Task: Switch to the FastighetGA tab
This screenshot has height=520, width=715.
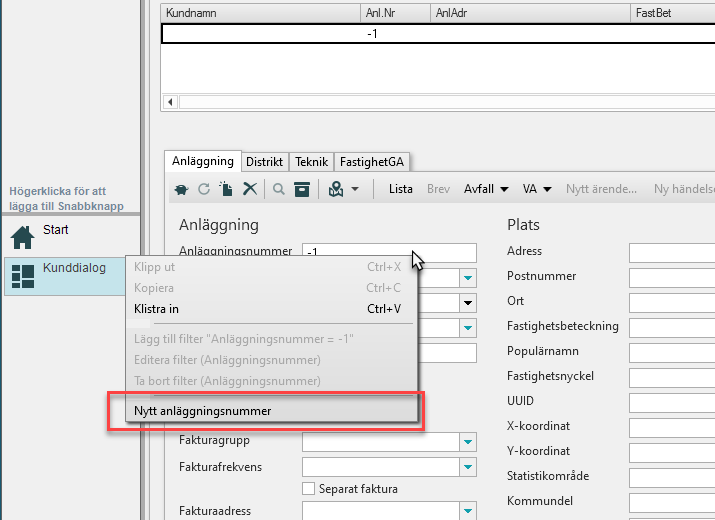Action: click(x=373, y=161)
